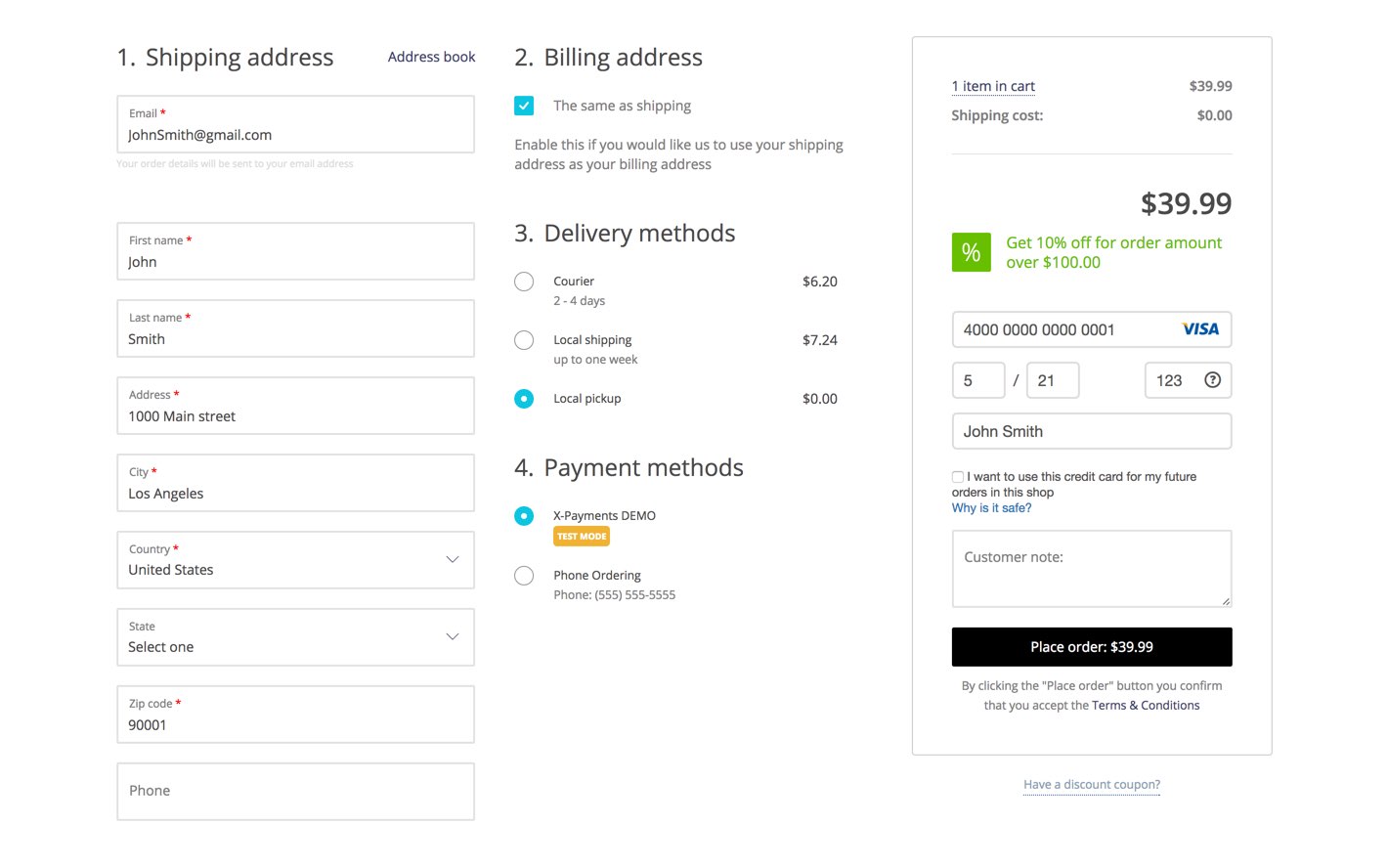This screenshot has height=868, width=1388.
Task: Select the Courier delivery method
Action: (x=524, y=282)
